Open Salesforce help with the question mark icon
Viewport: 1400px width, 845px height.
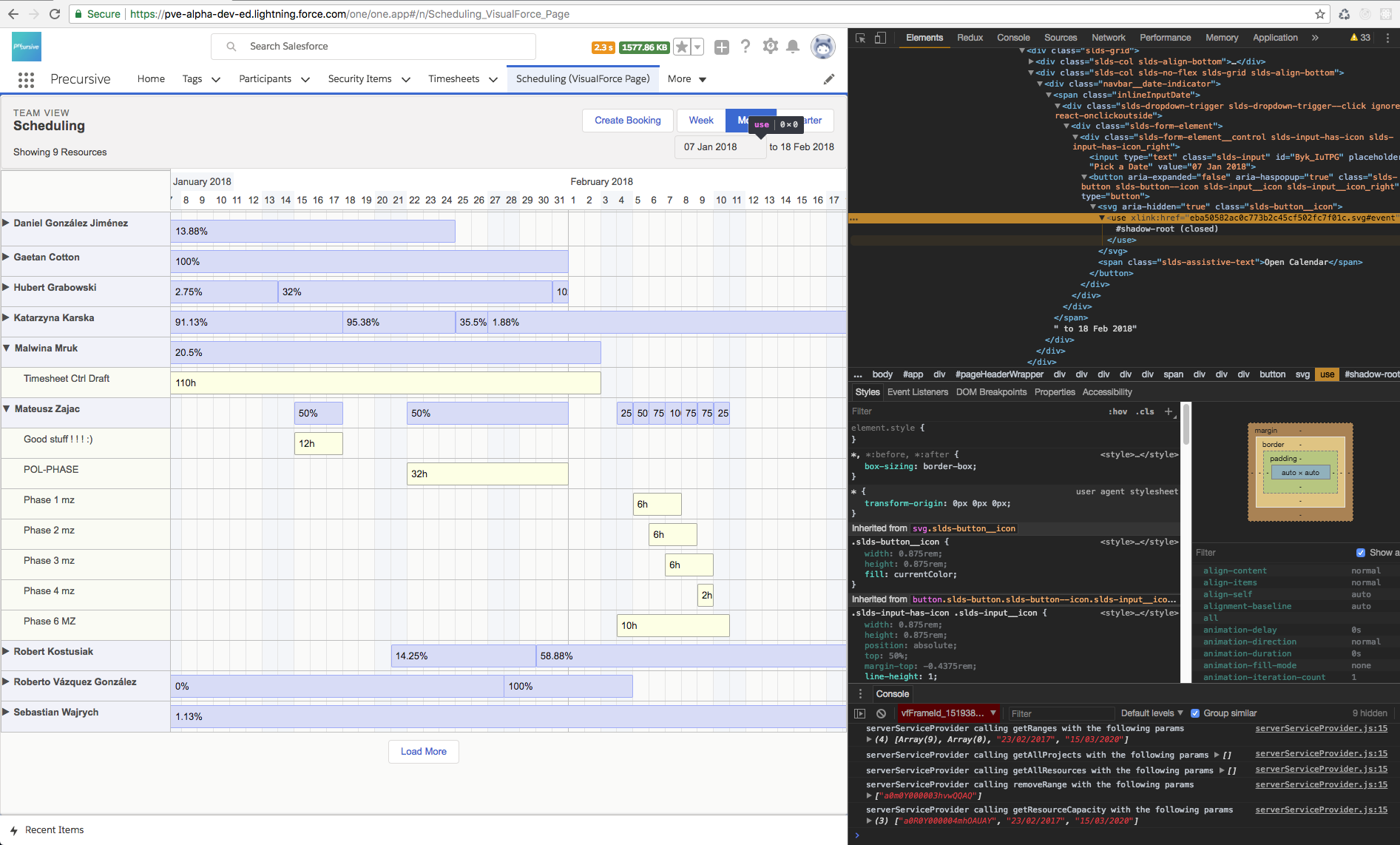[745, 46]
